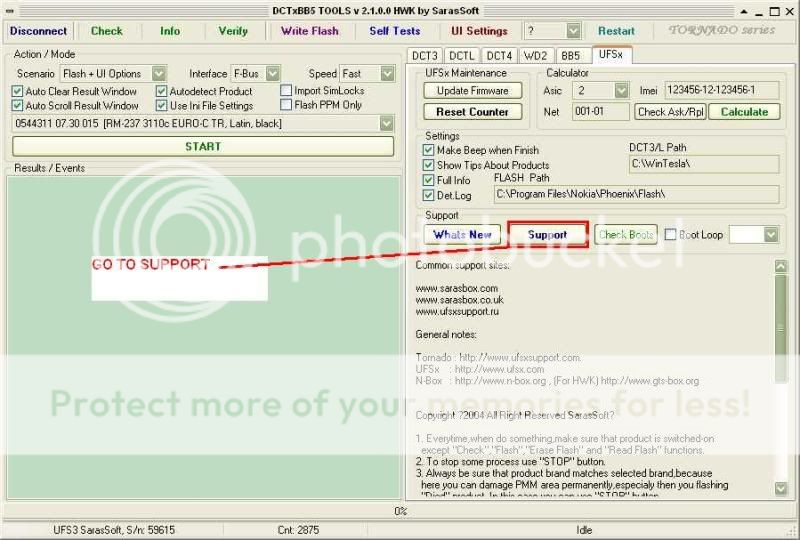Choose Write Flash in toolbar
Viewport: 800px width, 540px height.
click(310, 31)
